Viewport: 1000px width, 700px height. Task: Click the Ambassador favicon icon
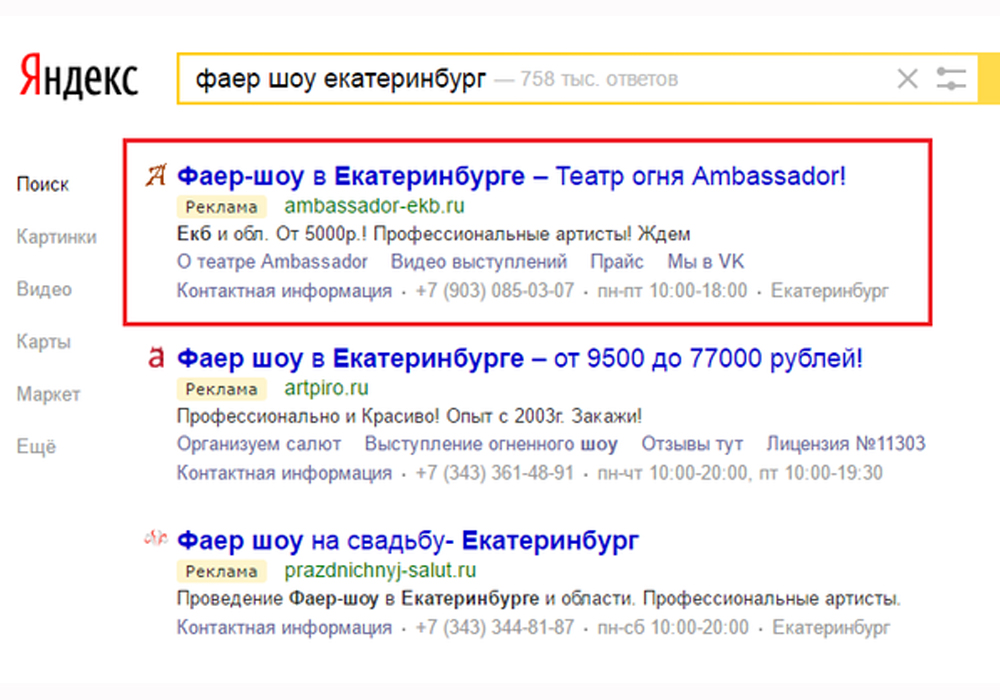[x=156, y=175]
